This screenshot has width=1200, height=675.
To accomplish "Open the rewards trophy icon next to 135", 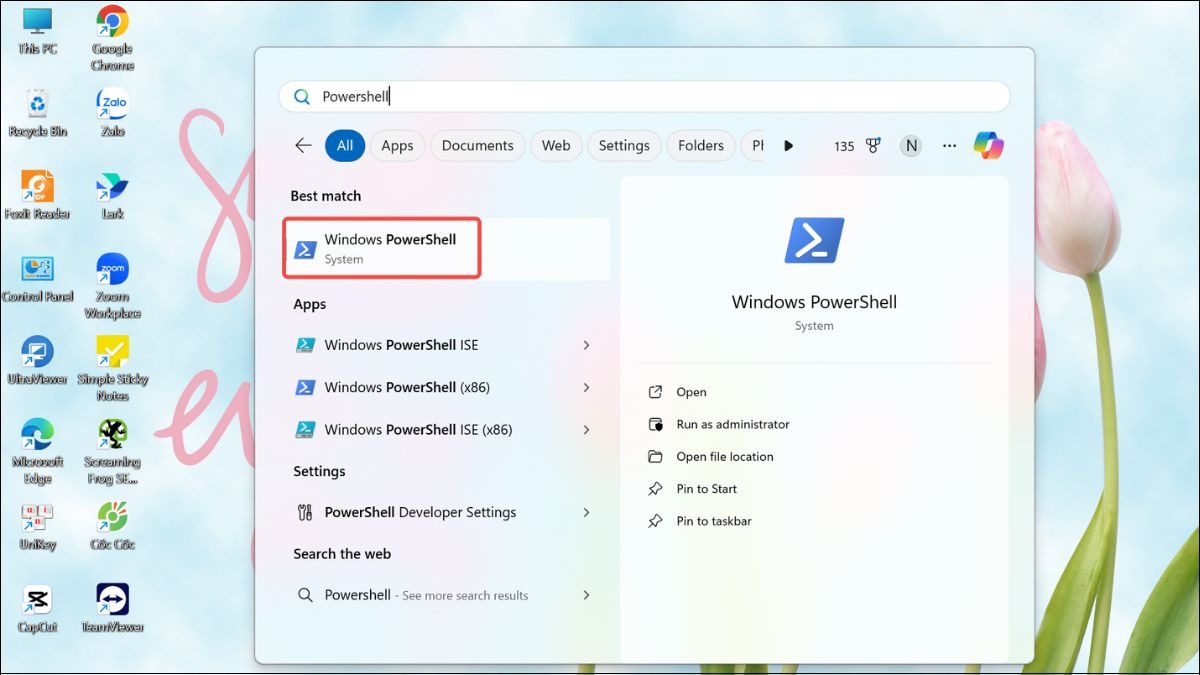I will tap(873, 146).
